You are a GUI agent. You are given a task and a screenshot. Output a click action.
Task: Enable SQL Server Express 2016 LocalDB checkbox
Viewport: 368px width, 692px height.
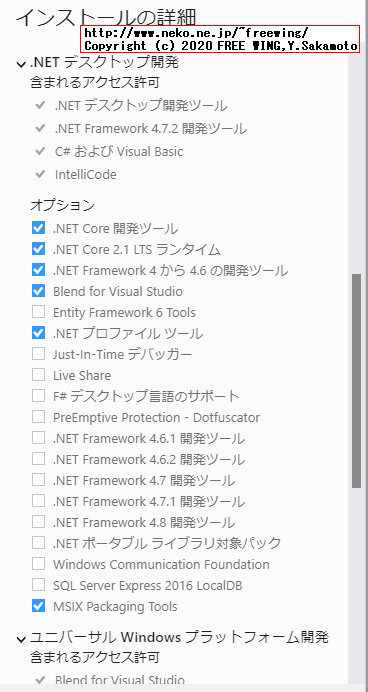[38, 585]
